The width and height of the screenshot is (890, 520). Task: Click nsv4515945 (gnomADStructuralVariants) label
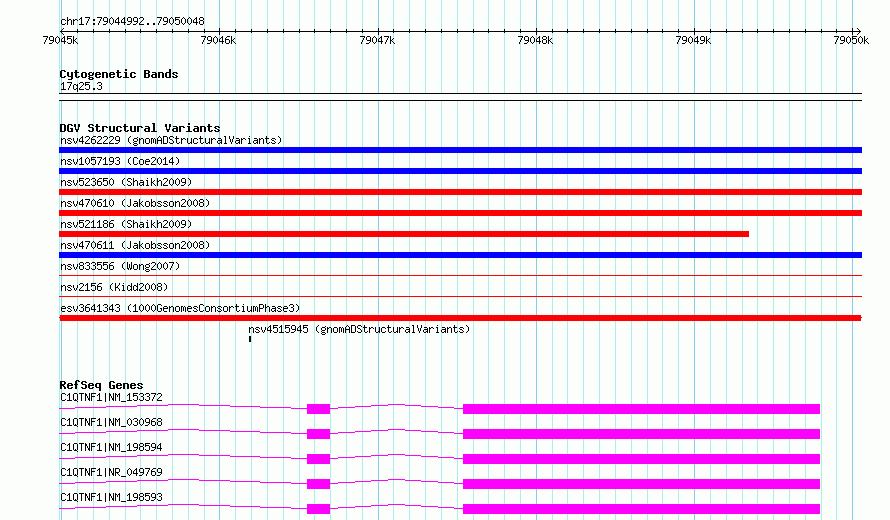click(359, 329)
